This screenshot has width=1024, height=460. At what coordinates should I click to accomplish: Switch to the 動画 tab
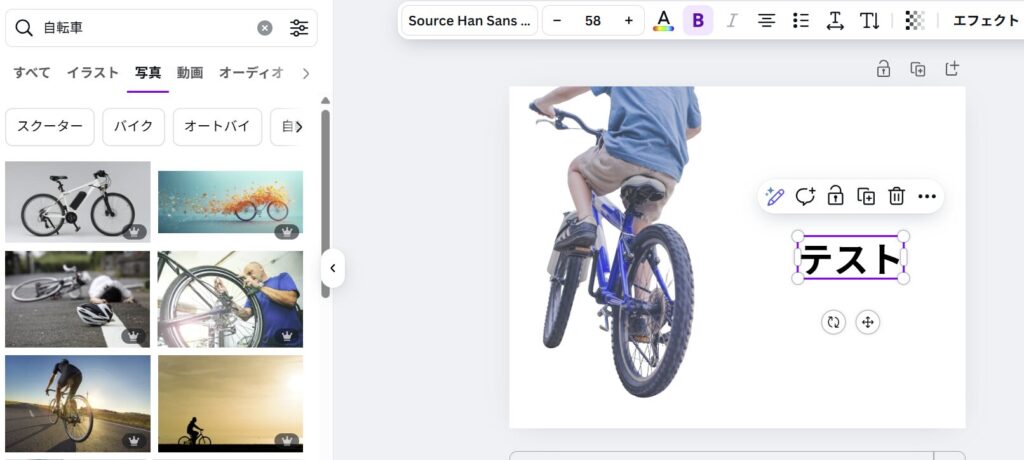click(190, 73)
